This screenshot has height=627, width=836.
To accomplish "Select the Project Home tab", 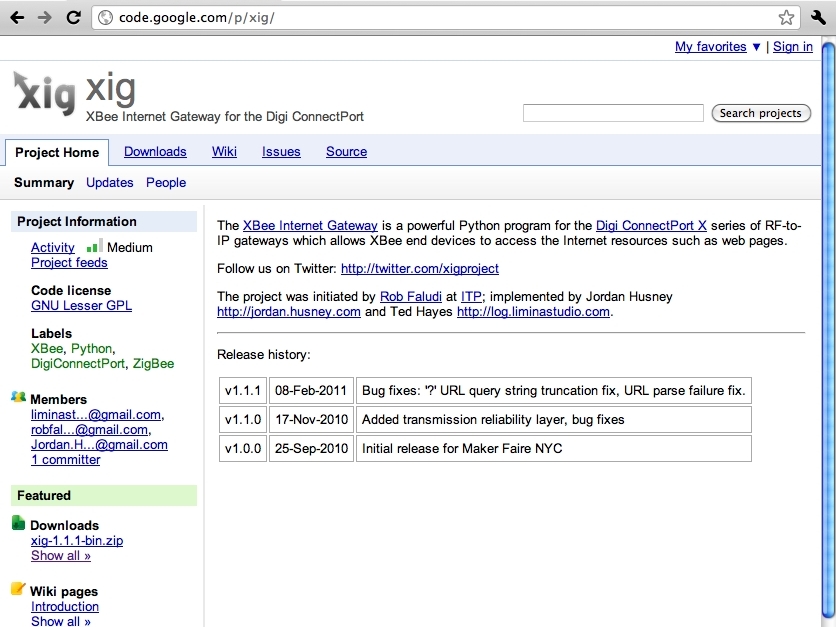I will 57,152.
